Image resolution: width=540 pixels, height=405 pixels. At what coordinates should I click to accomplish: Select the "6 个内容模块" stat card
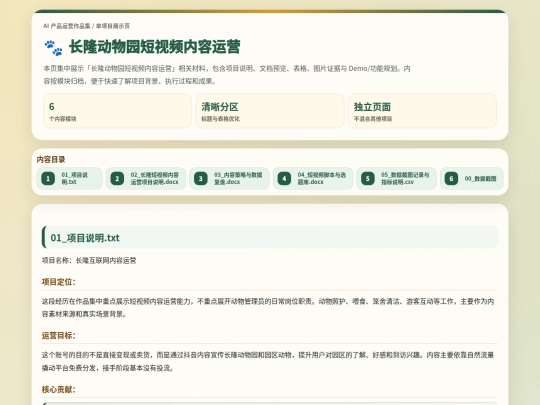pos(117,111)
